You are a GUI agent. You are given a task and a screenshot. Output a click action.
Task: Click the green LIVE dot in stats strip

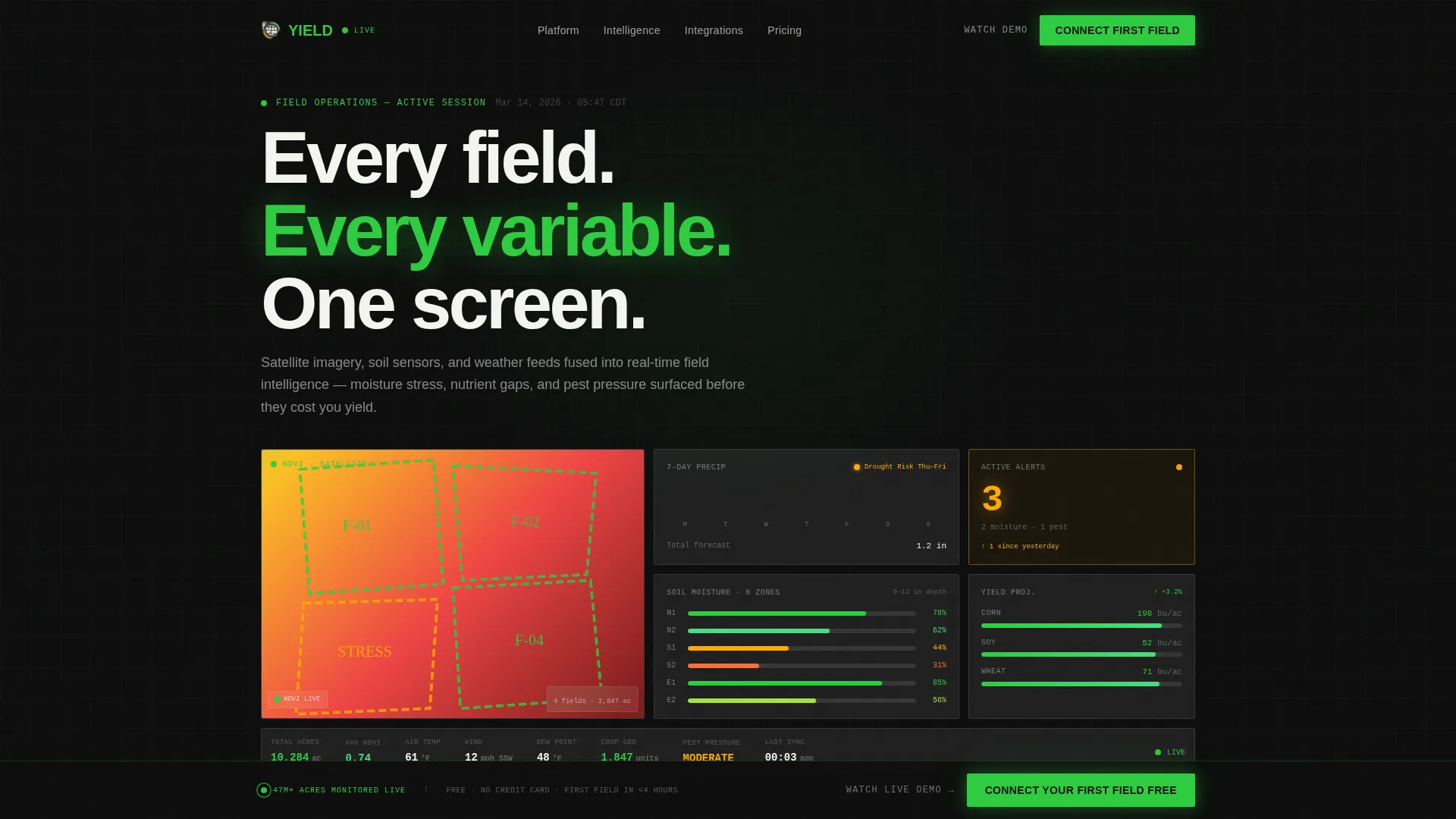1158,752
